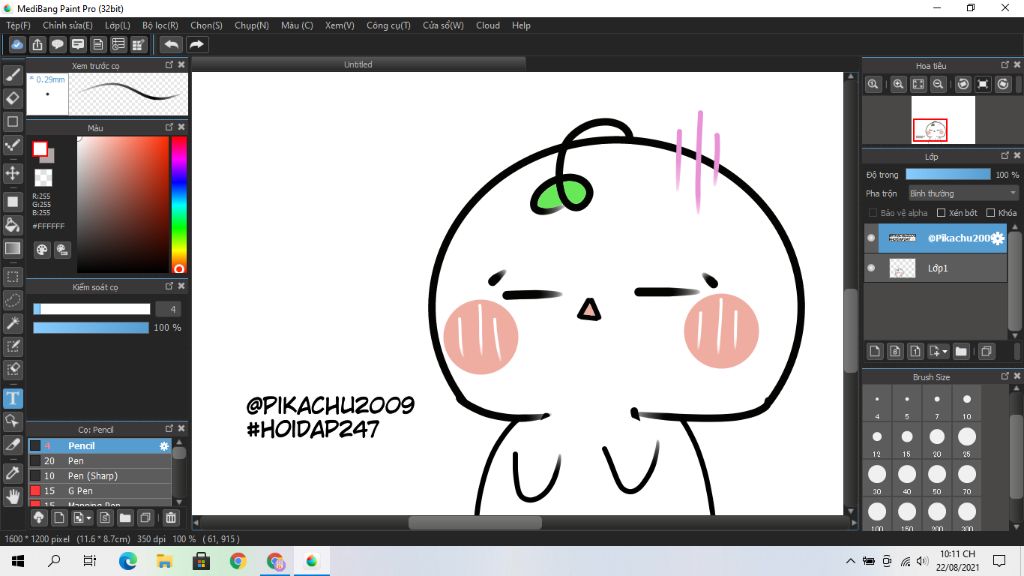
Task: Open the Tệp(F) menu
Action: (18, 25)
